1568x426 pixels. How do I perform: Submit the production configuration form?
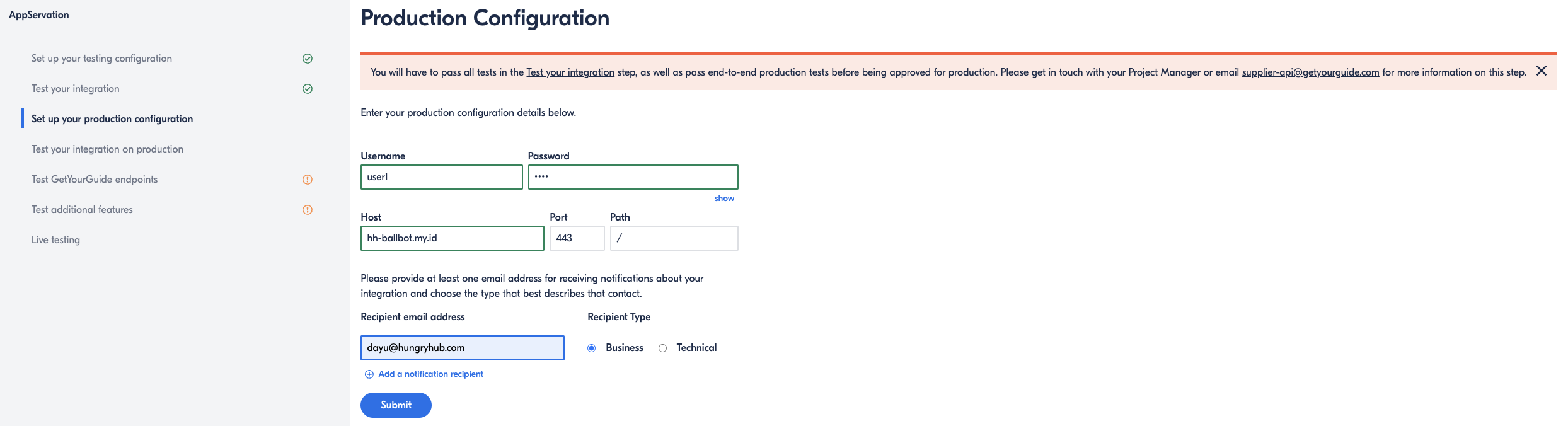(x=396, y=405)
